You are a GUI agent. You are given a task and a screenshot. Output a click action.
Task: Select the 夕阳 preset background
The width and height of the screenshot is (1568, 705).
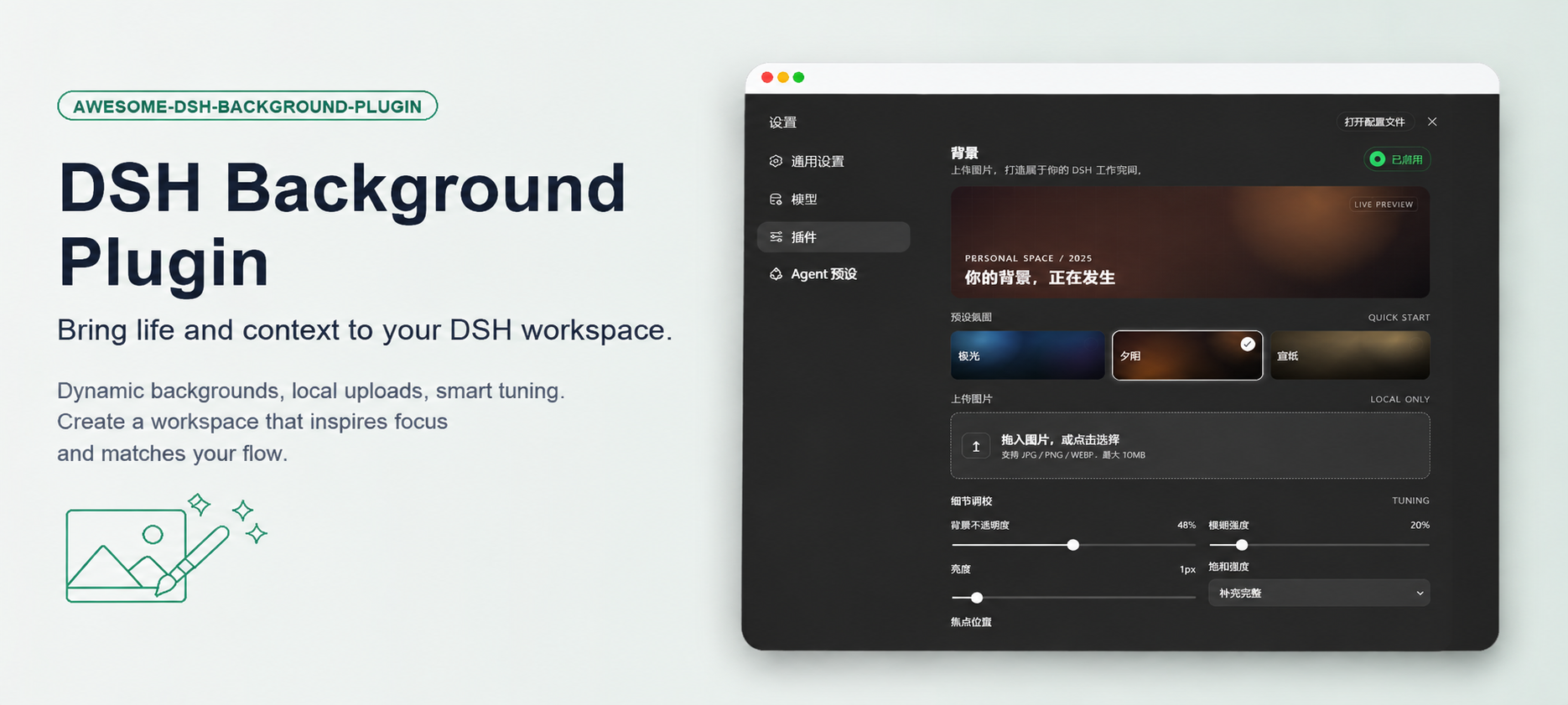(1187, 355)
